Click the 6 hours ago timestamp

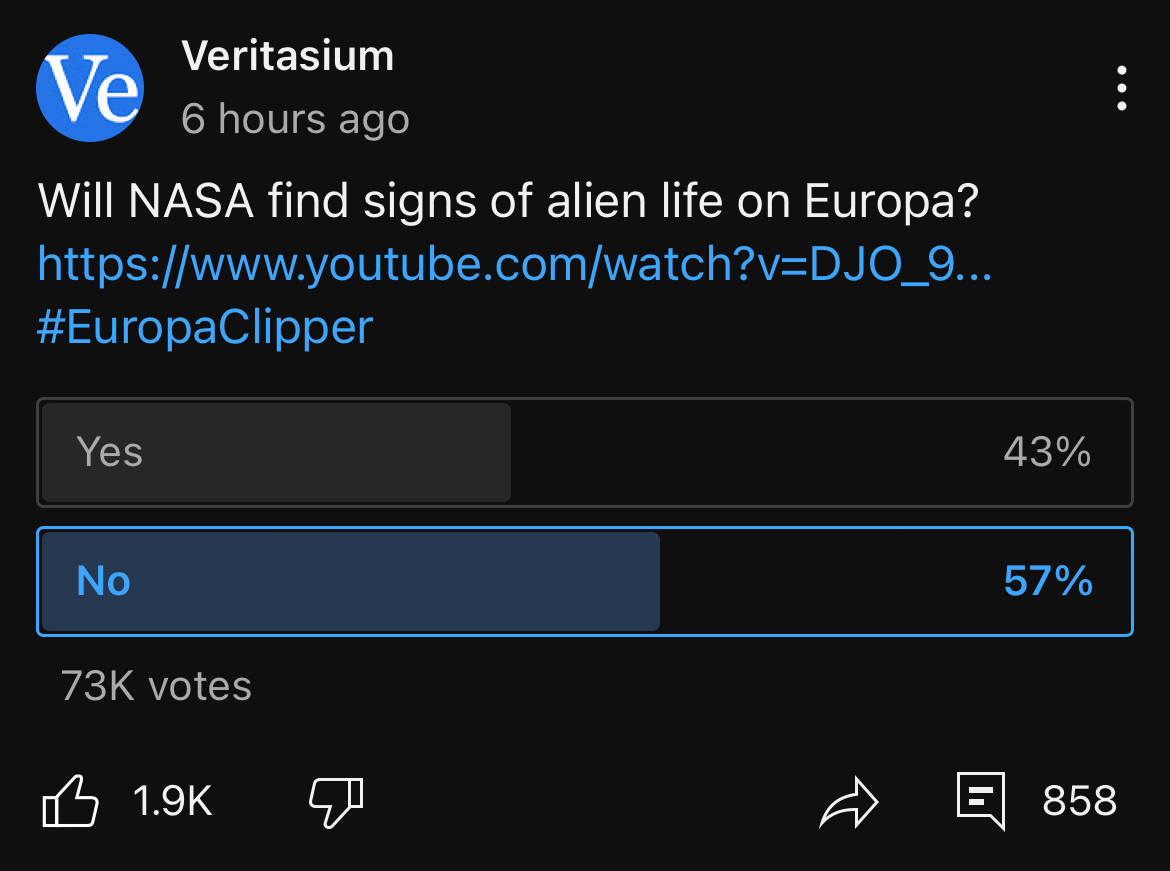(295, 119)
